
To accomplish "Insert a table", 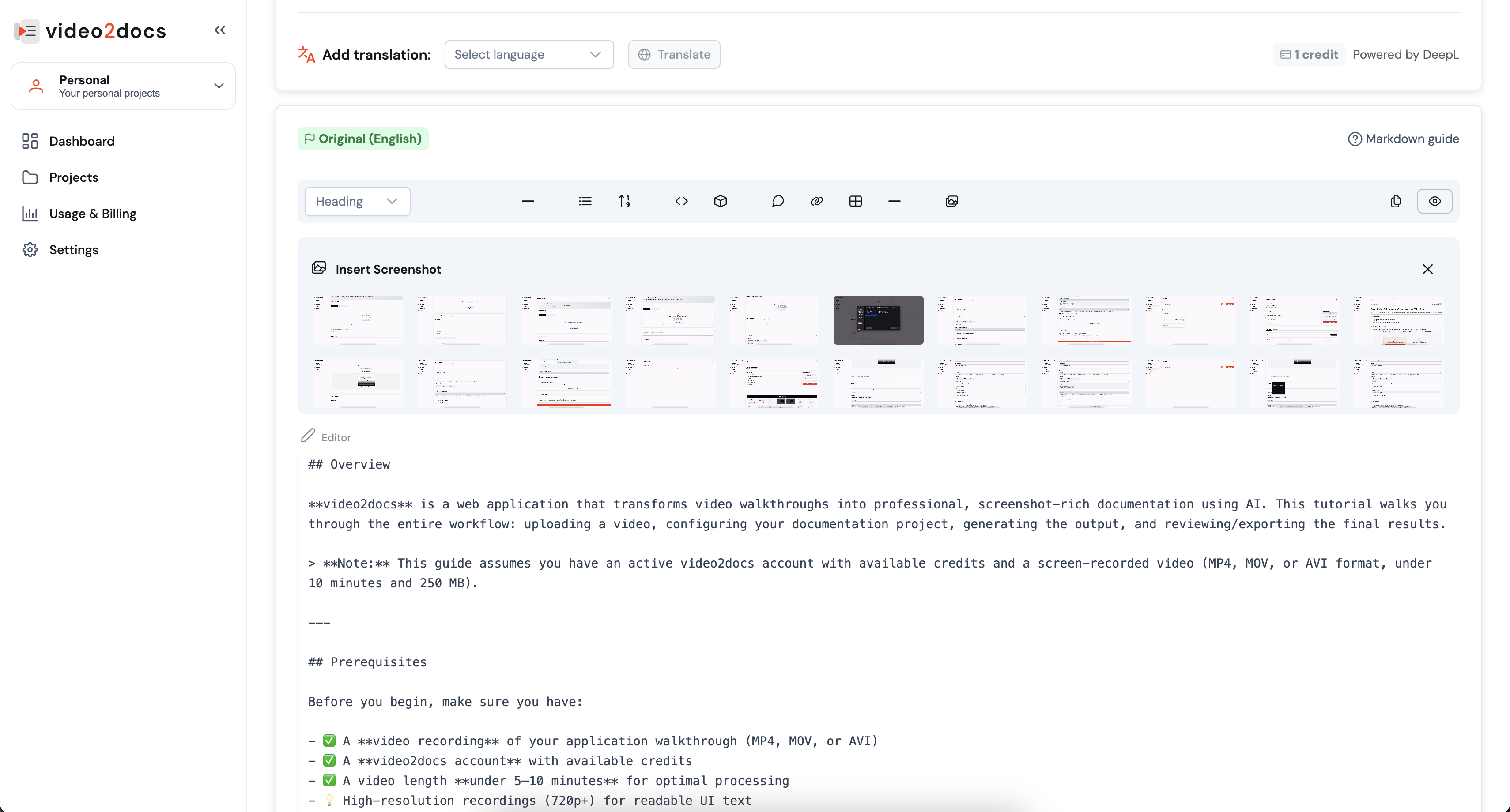I will (855, 202).
